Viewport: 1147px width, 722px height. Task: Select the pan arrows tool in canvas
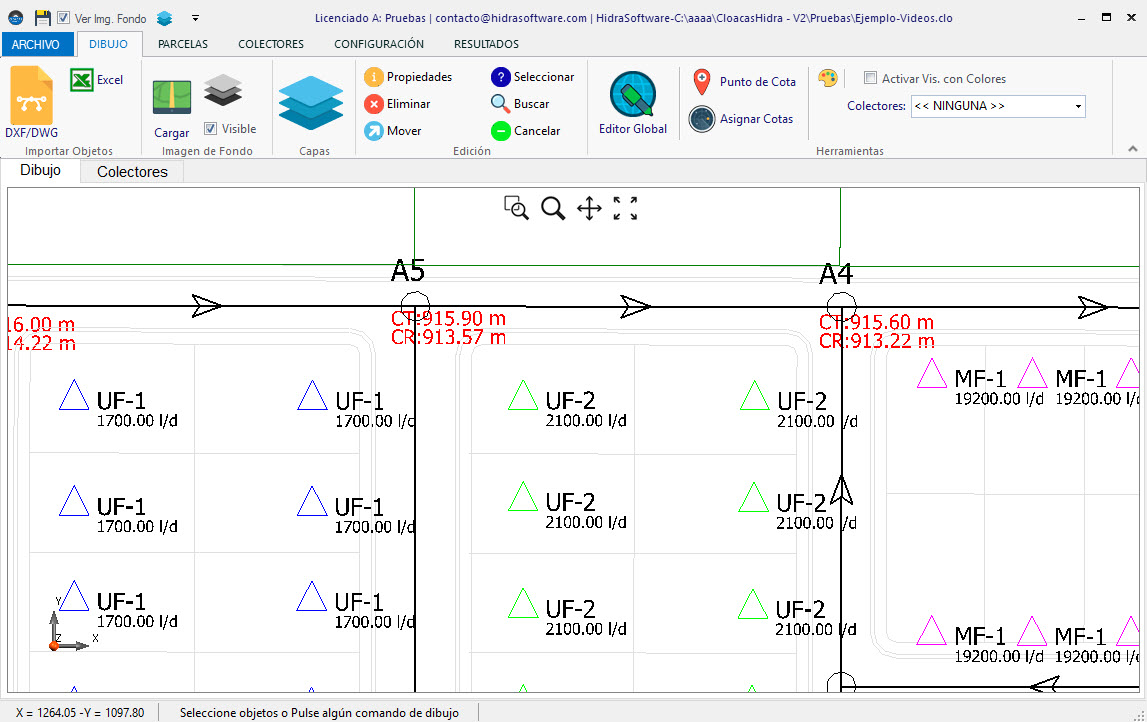(x=589, y=208)
